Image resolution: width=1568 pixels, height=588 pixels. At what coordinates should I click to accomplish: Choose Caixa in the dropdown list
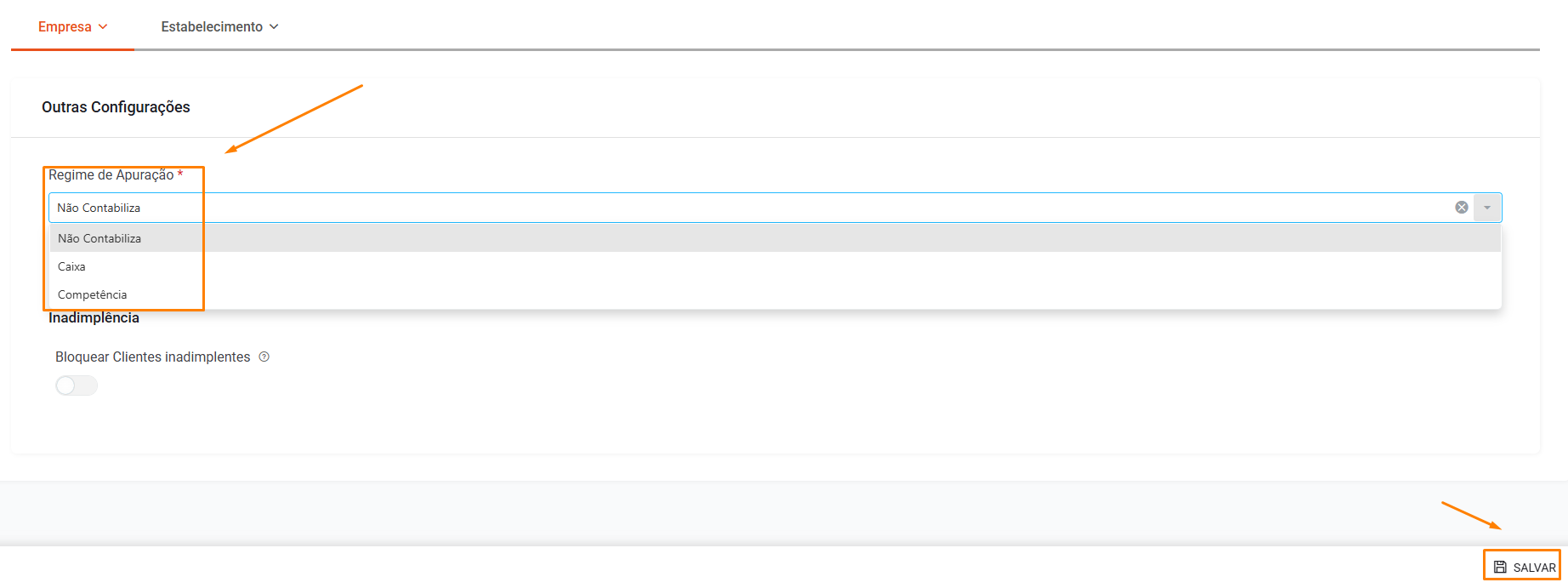point(71,266)
